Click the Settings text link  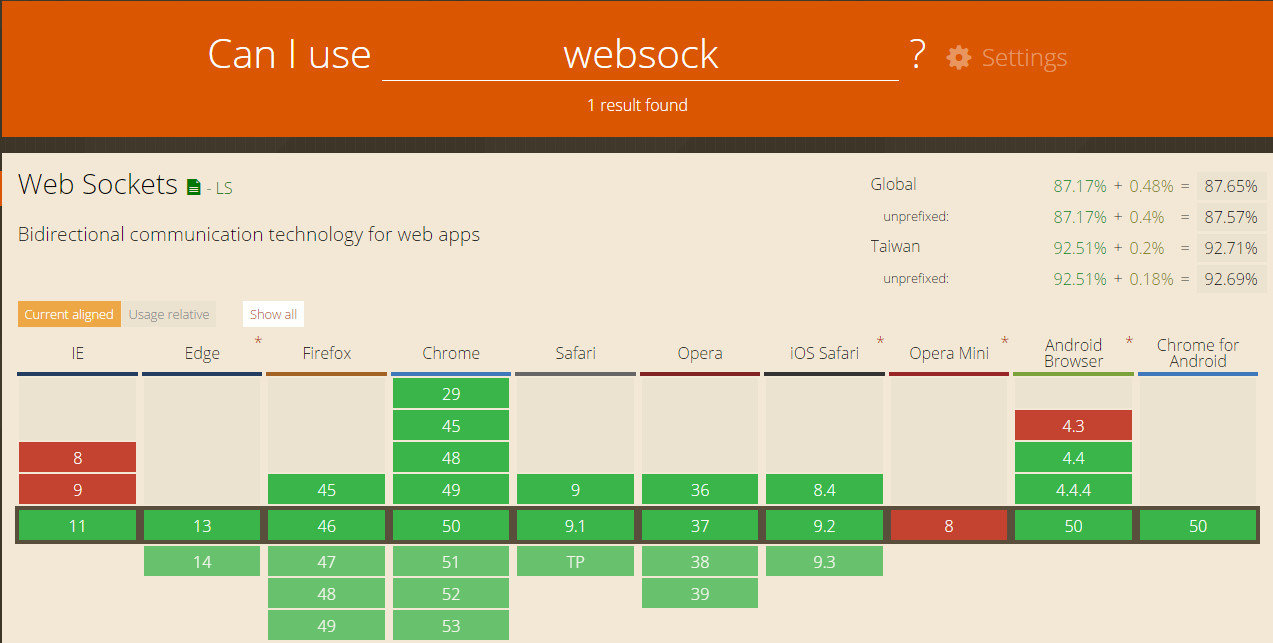(x=1024, y=58)
